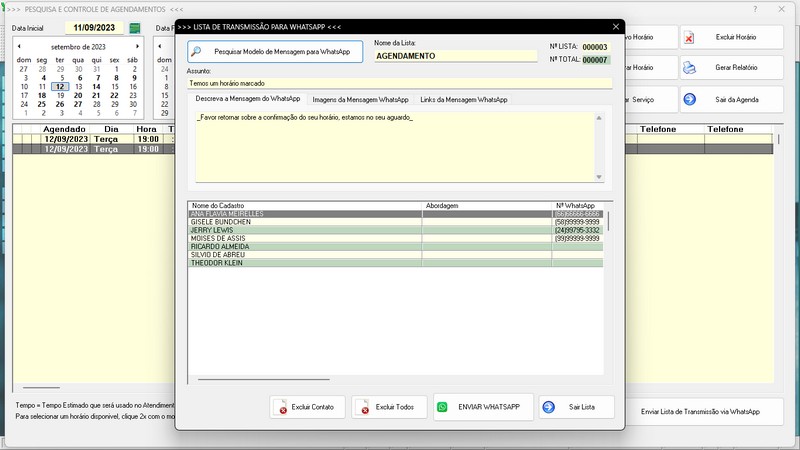Click the blue arrow icon on Sair da Agenda
The image size is (800, 450).
tap(690, 99)
